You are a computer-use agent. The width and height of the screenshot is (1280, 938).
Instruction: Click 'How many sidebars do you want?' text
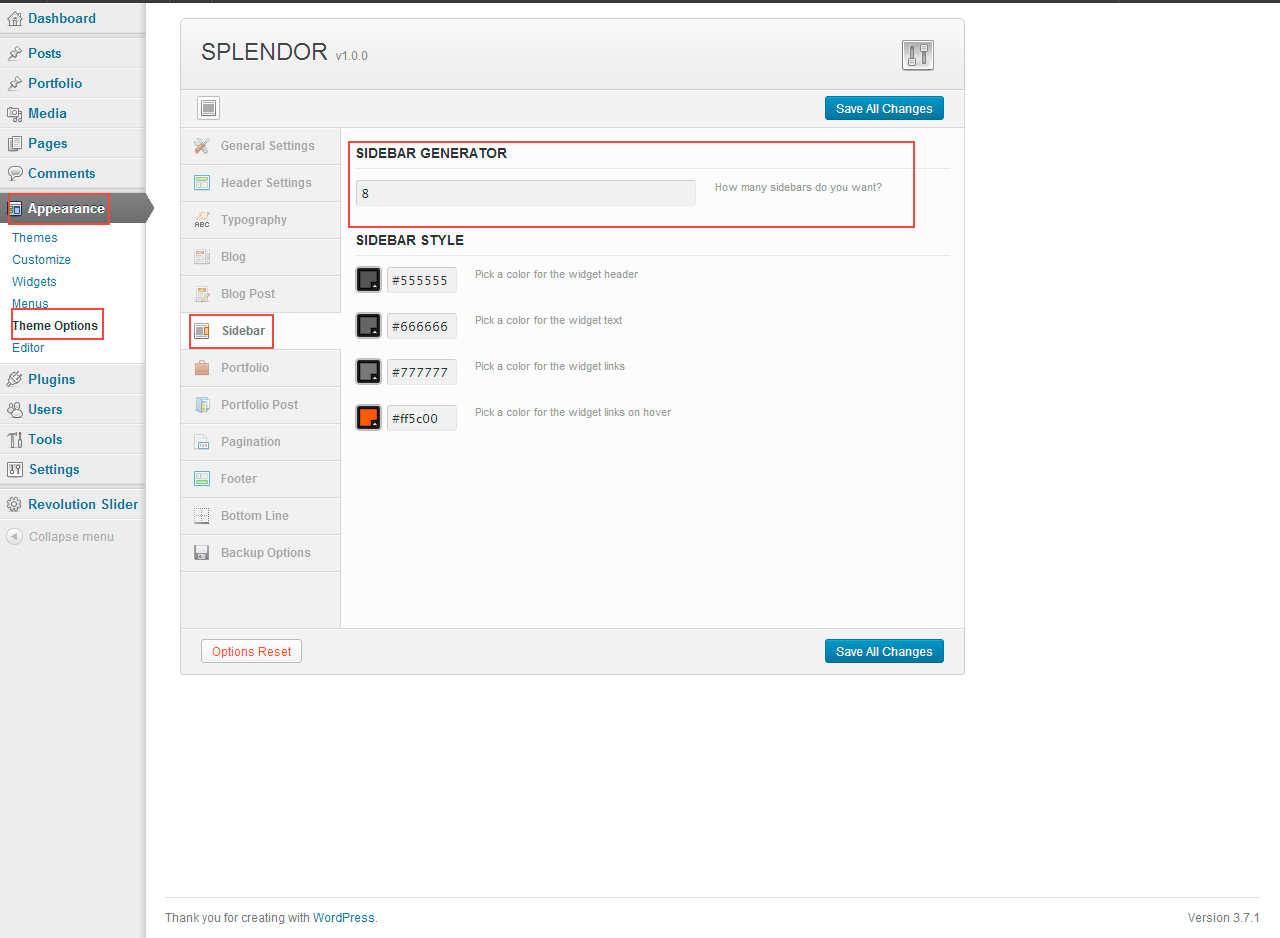click(798, 187)
